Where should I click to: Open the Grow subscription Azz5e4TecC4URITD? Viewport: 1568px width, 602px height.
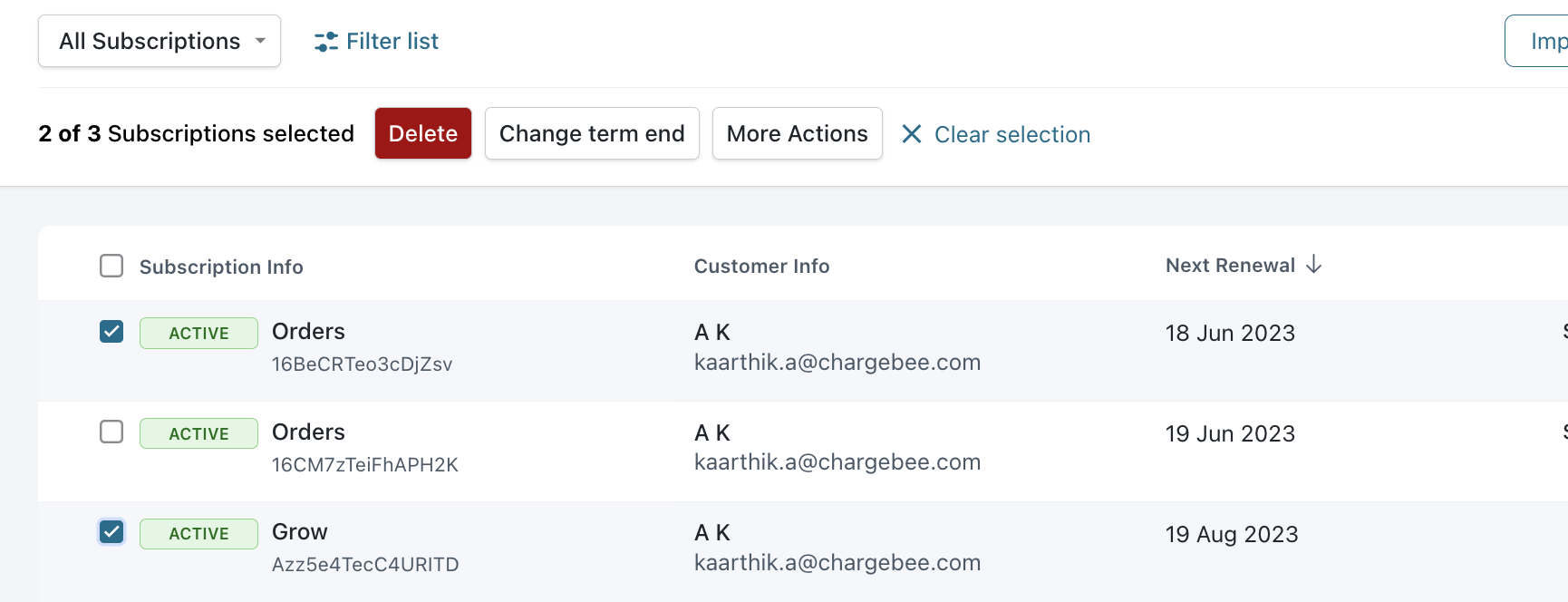[300, 532]
